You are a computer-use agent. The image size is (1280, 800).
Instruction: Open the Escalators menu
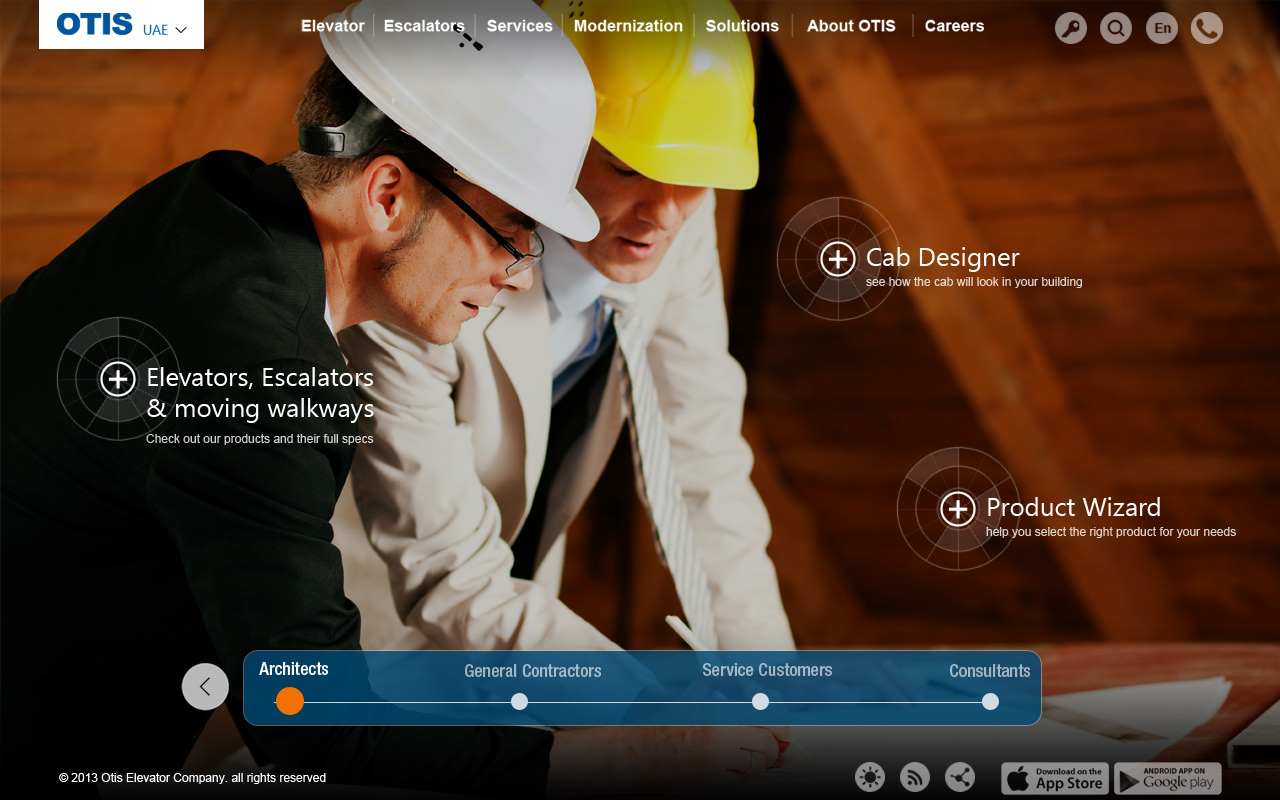pyautogui.click(x=424, y=26)
